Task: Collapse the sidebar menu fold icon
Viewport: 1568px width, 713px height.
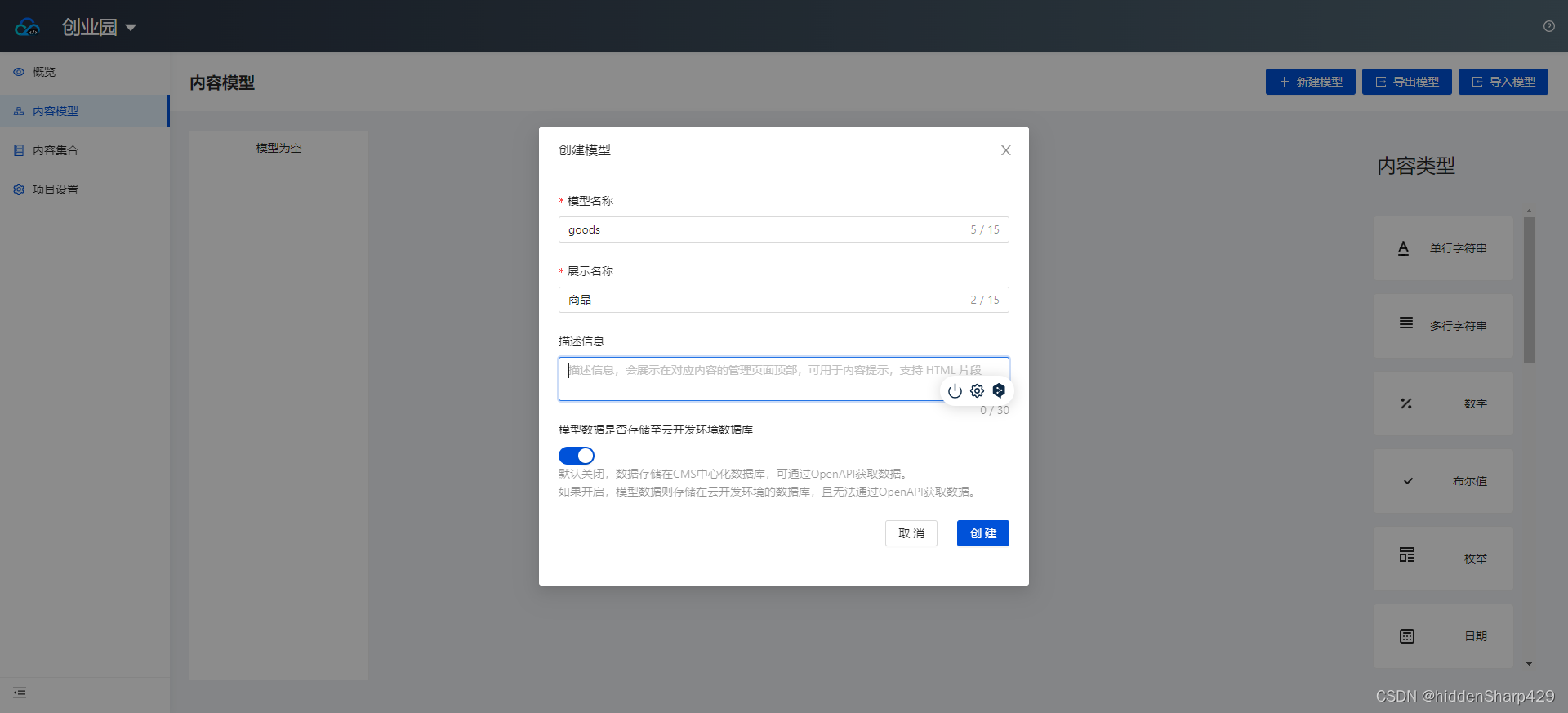Action: click(x=20, y=693)
